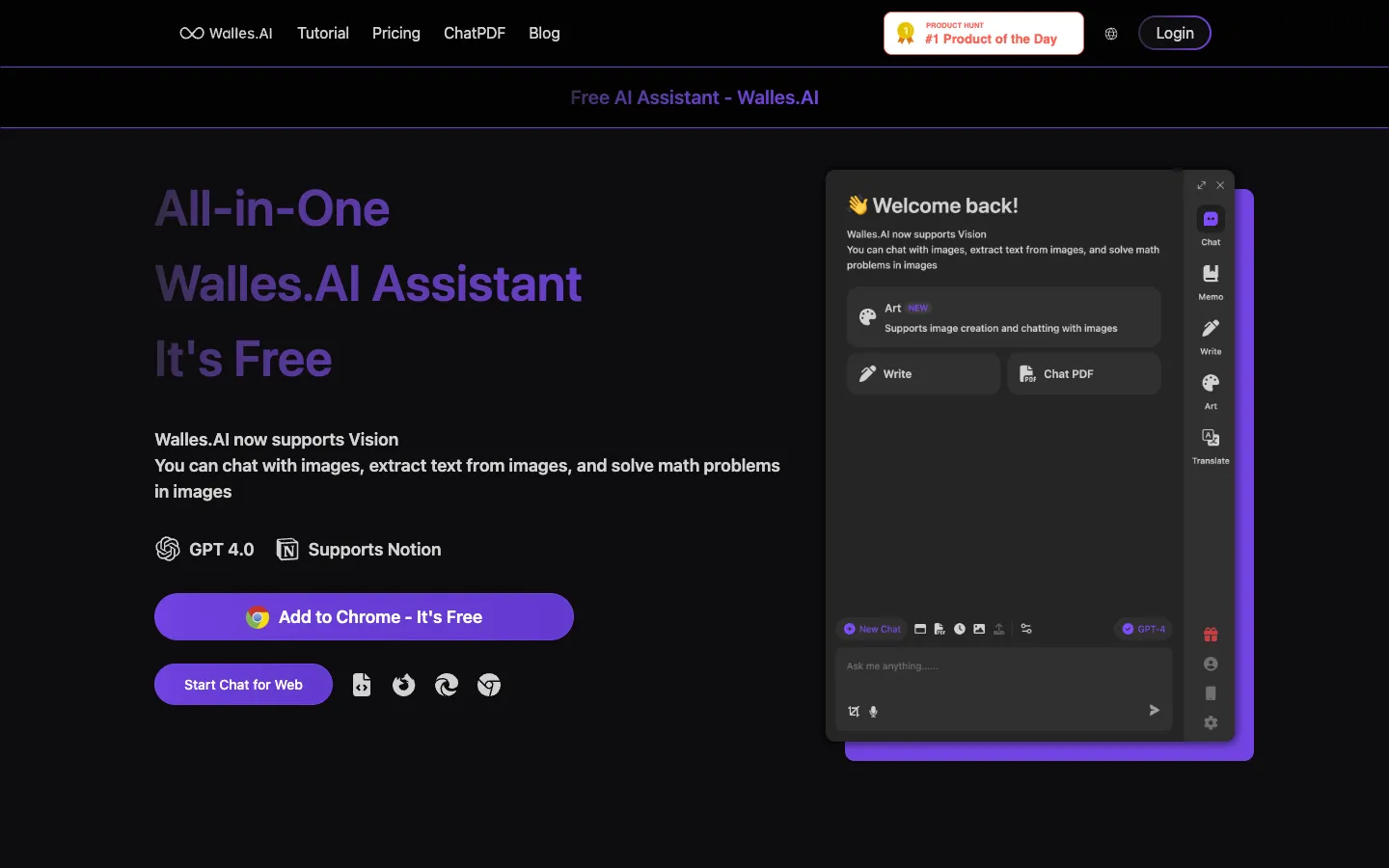Open the Translate tool in the sidebar

coord(1211,446)
